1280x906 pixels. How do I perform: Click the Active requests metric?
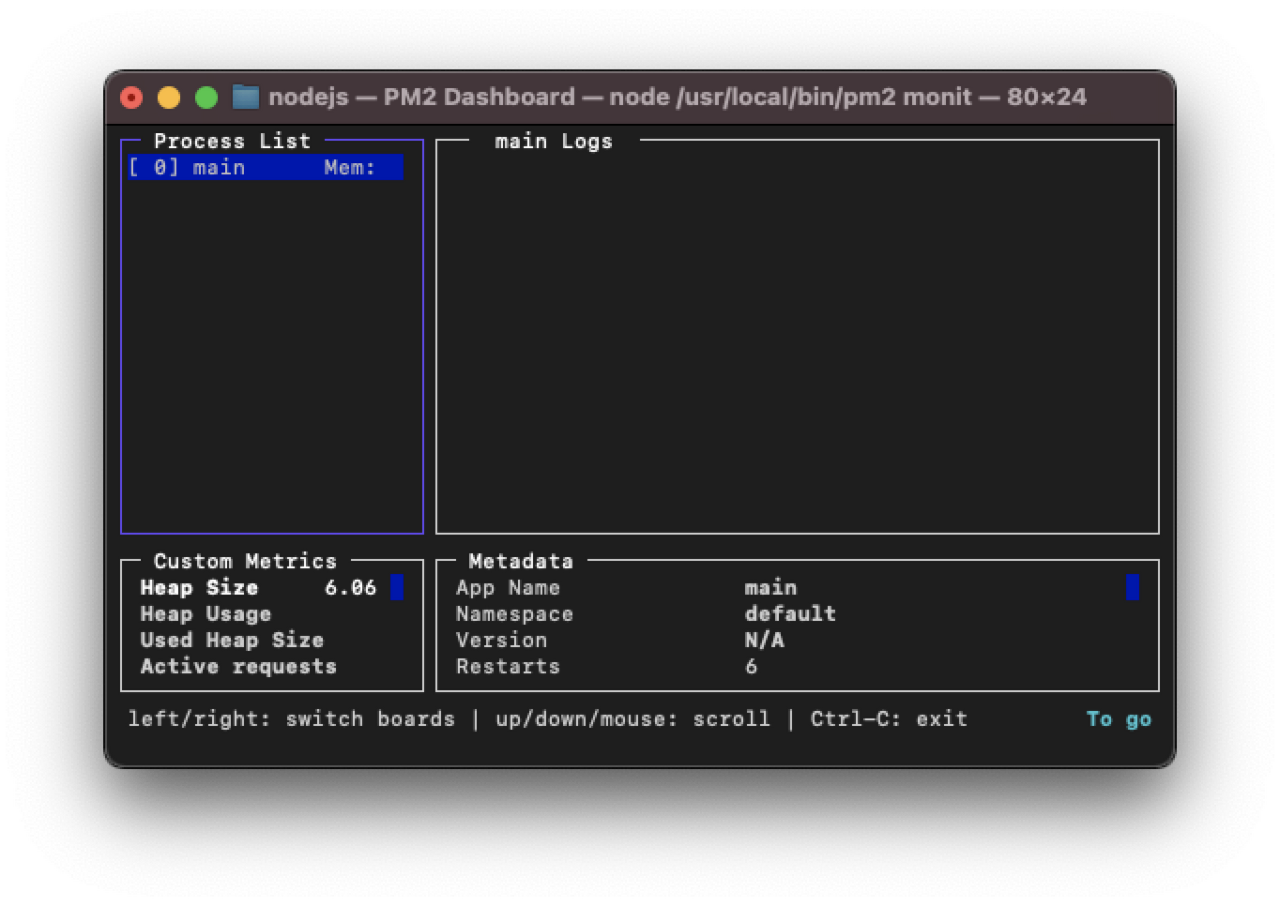click(x=238, y=666)
